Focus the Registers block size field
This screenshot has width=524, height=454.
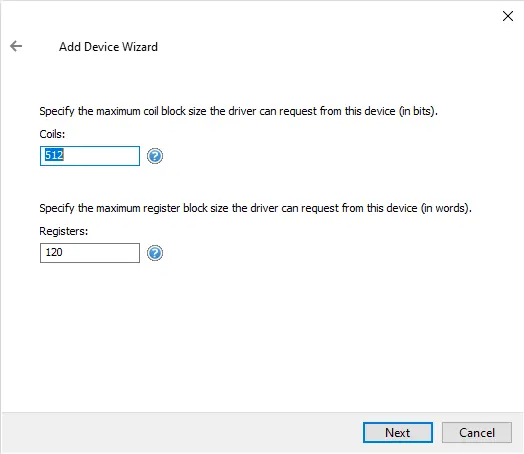coord(90,253)
